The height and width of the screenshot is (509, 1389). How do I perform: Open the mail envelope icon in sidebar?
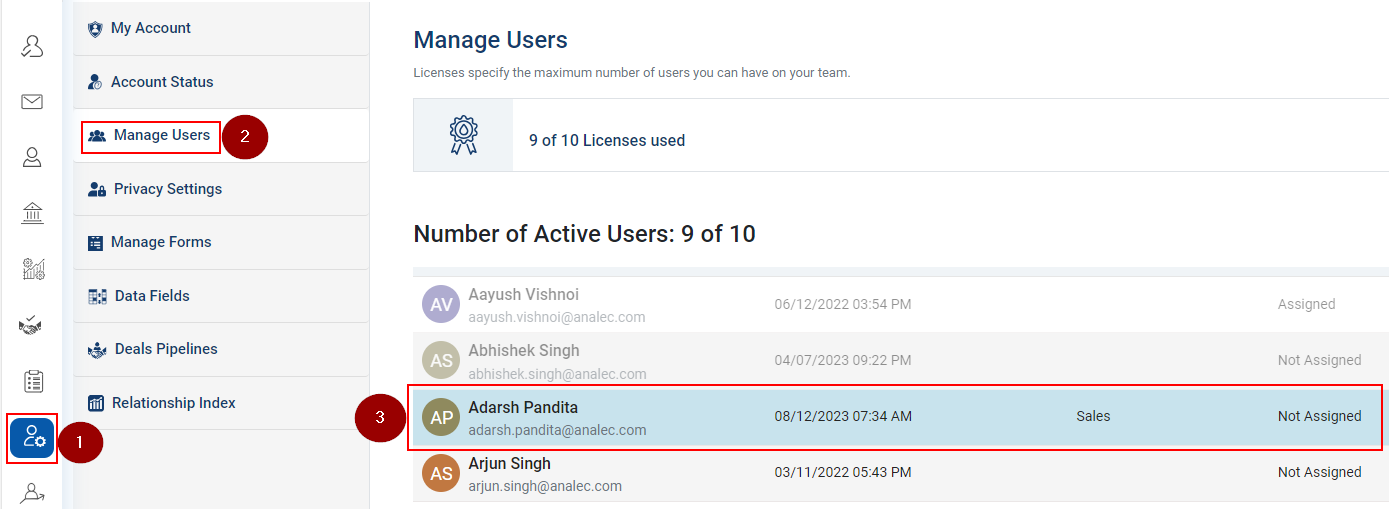[32, 101]
